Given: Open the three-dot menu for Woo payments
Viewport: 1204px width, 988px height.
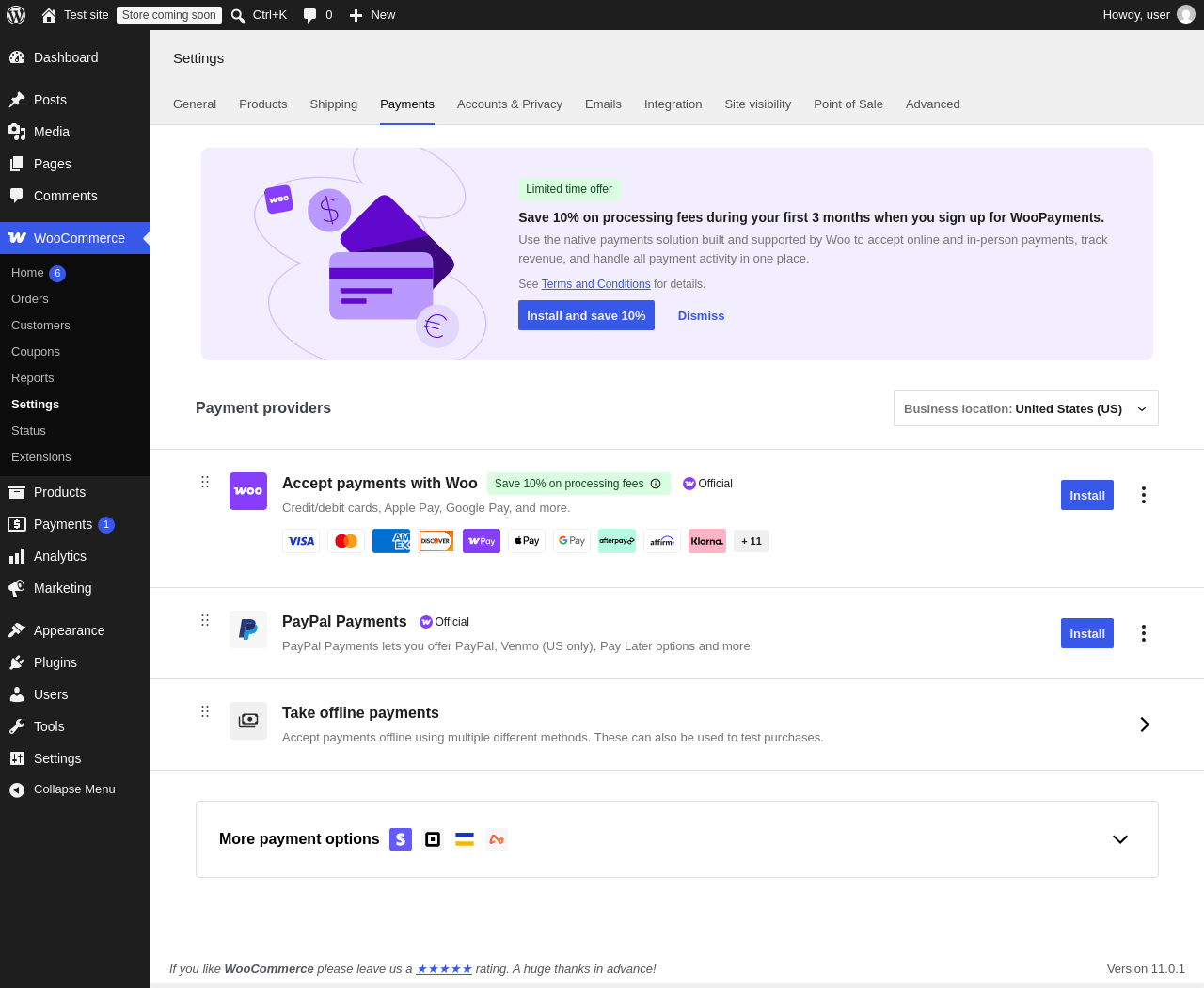Looking at the screenshot, I should (x=1144, y=495).
